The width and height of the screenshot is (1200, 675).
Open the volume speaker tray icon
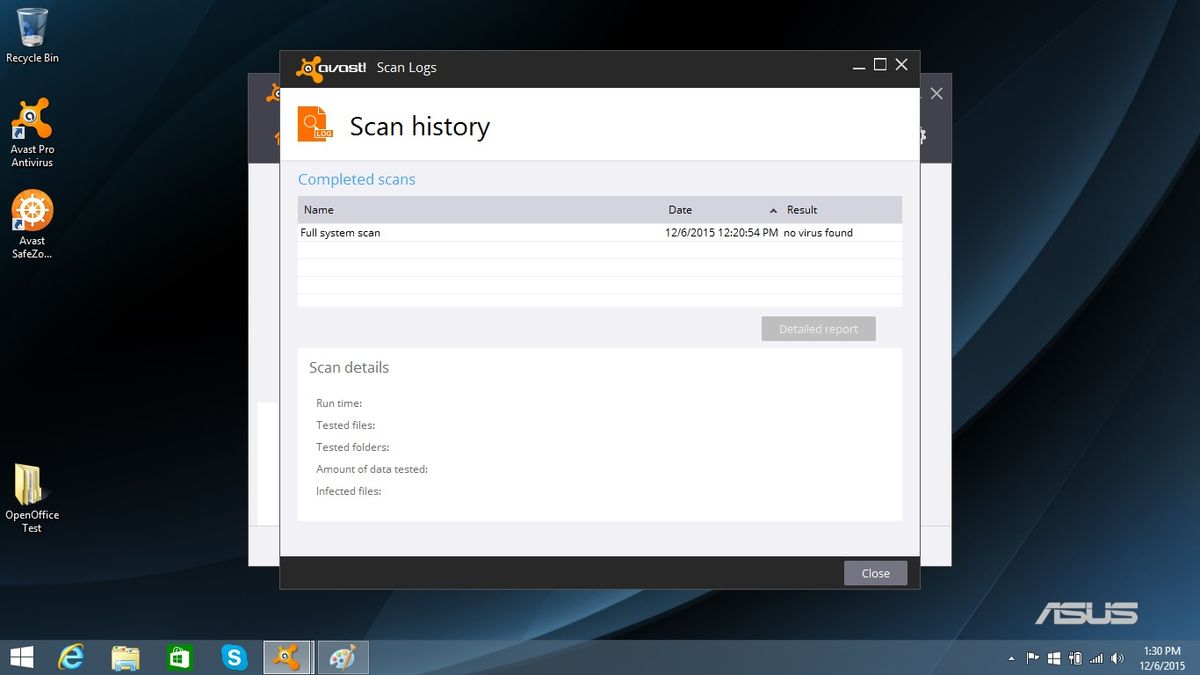coord(1116,658)
